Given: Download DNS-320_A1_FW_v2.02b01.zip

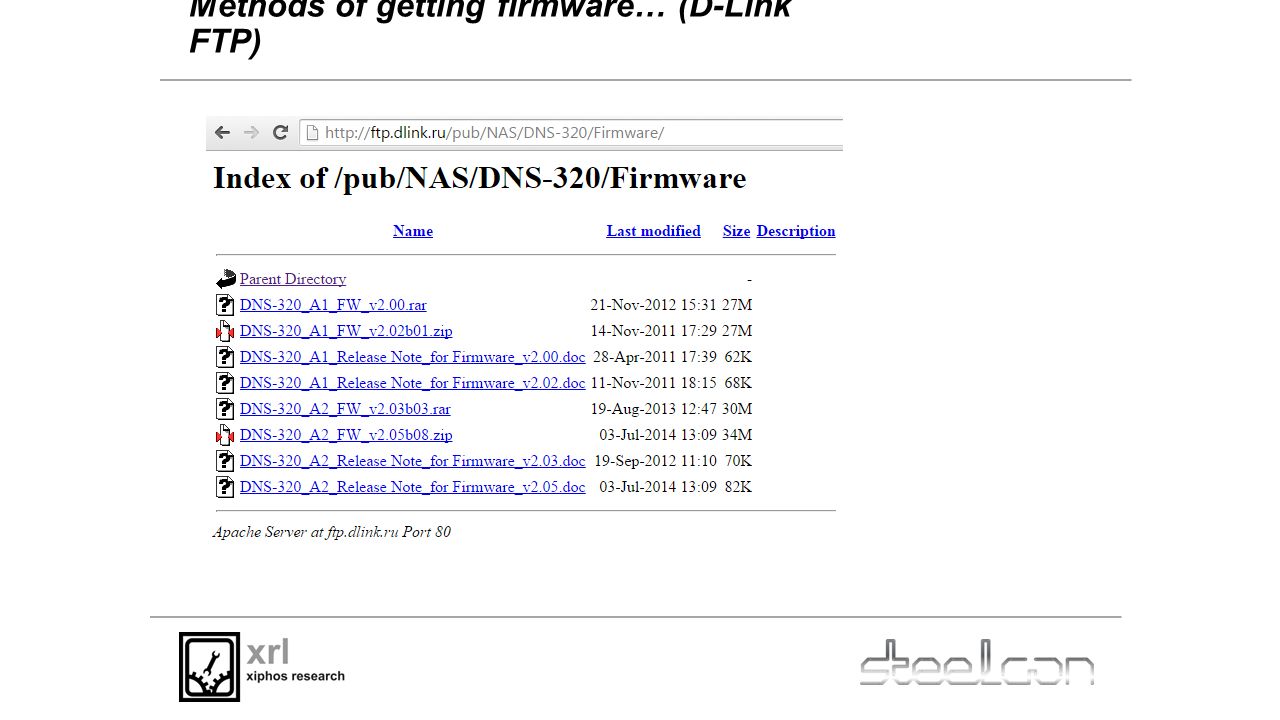Looking at the screenshot, I should [346, 331].
